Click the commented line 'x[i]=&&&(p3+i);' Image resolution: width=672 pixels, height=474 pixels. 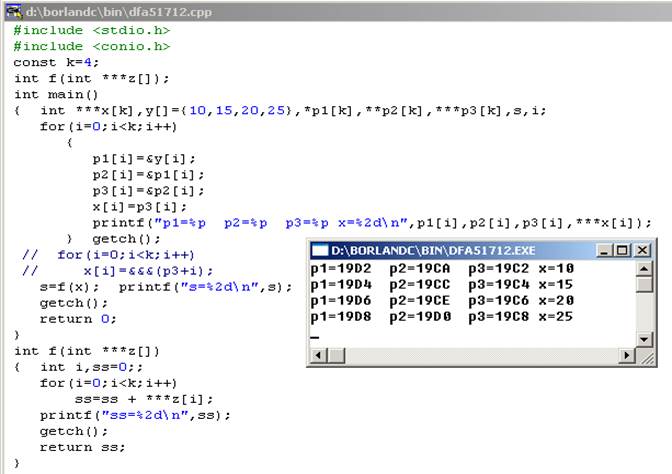[148, 271]
